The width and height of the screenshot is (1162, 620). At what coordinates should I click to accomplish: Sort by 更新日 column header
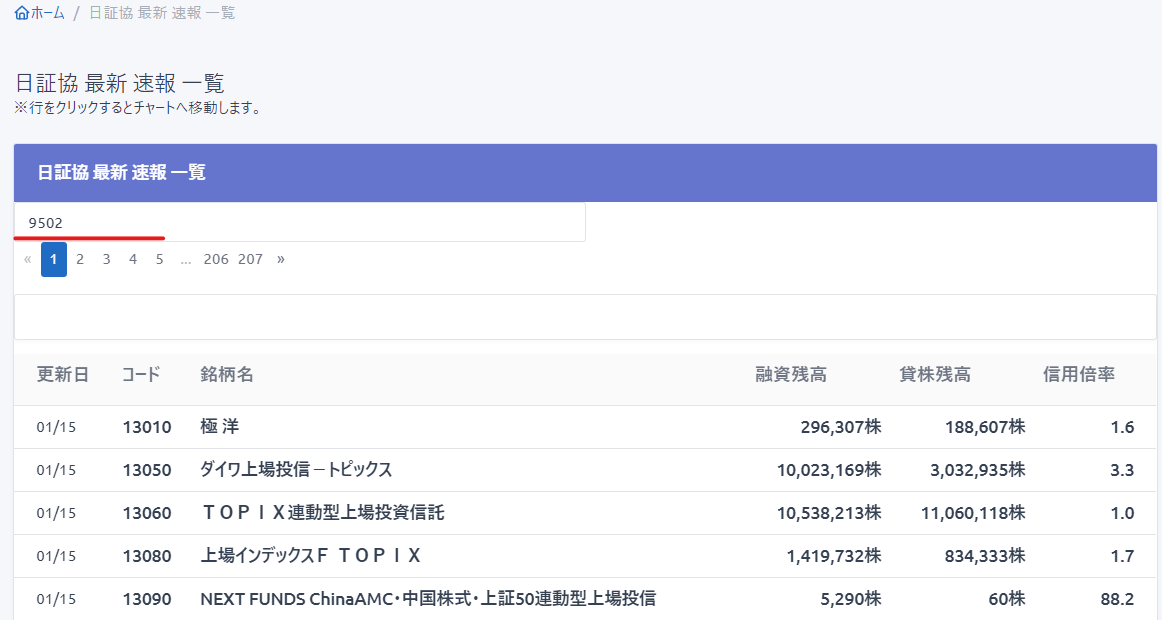pos(63,375)
